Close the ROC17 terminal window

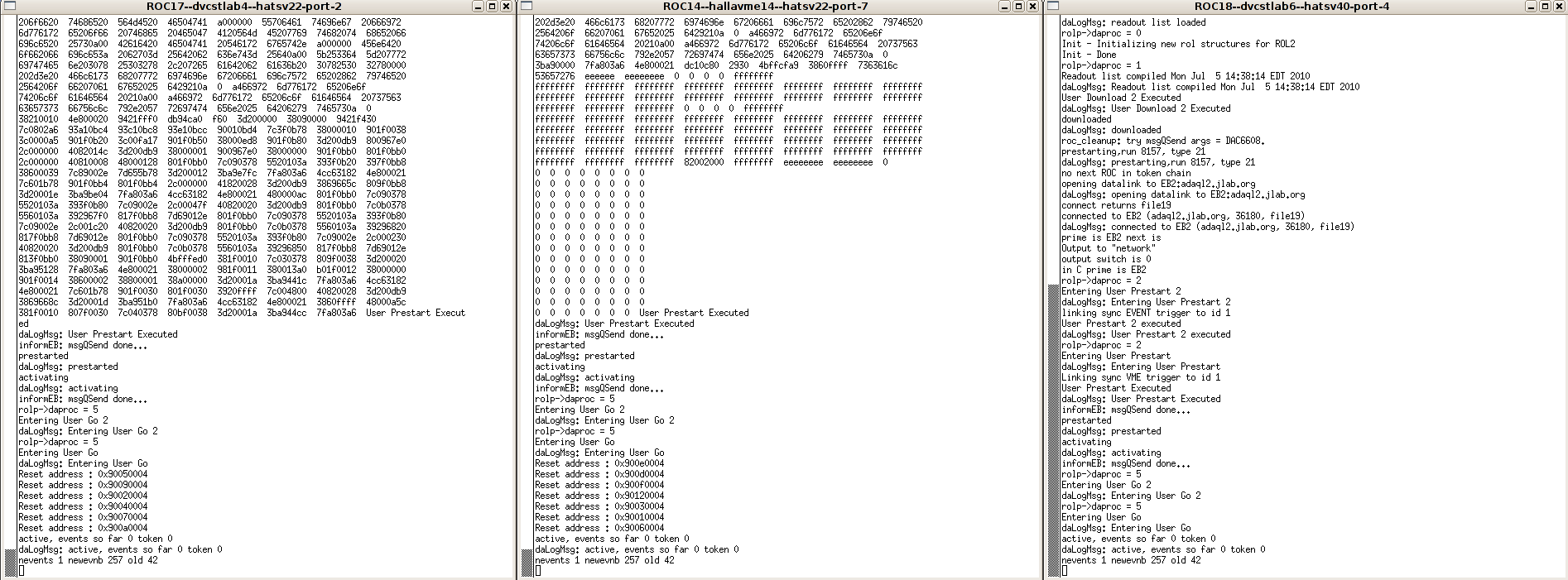click(505, 7)
